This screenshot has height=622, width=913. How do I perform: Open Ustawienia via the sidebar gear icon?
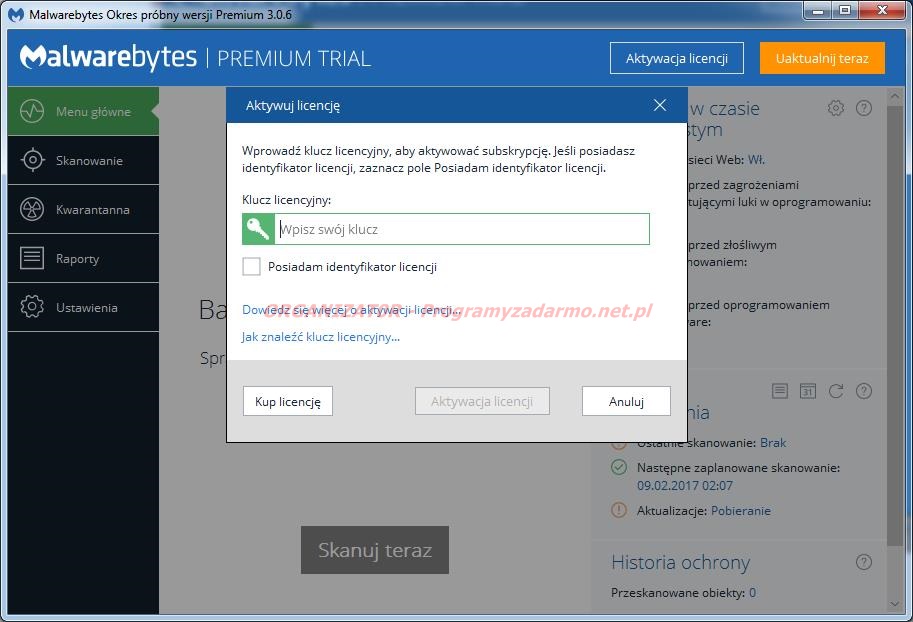pyautogui.click(x=33, y=307)
